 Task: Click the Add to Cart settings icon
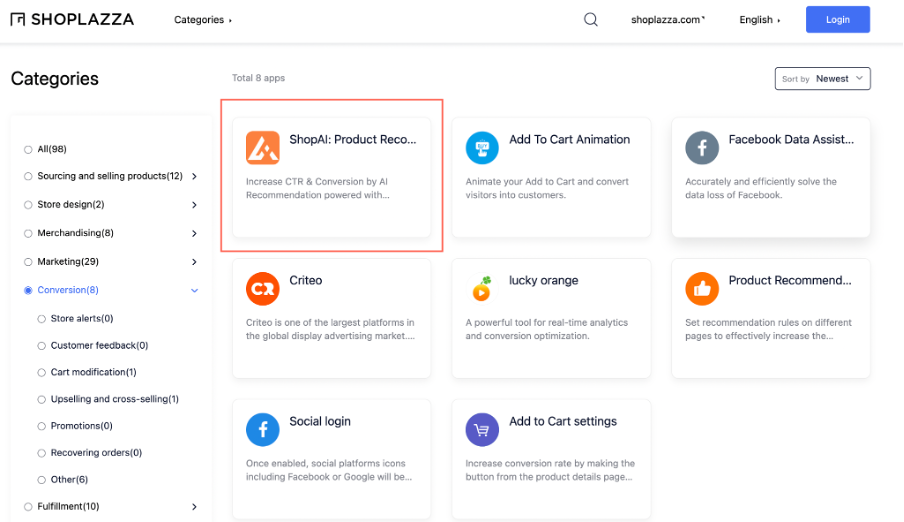482,429
